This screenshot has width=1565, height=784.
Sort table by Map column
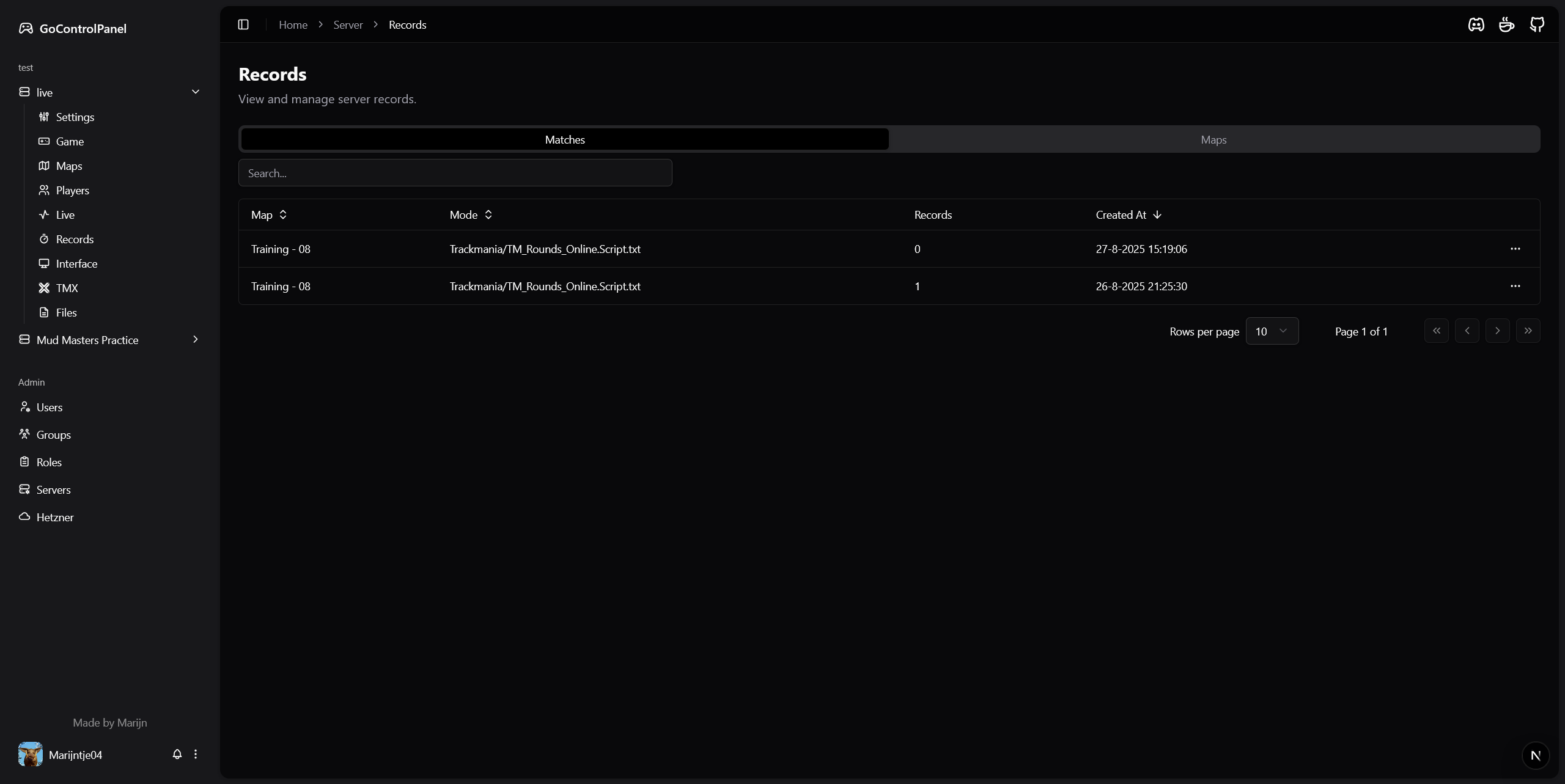[x=269, y=214]
